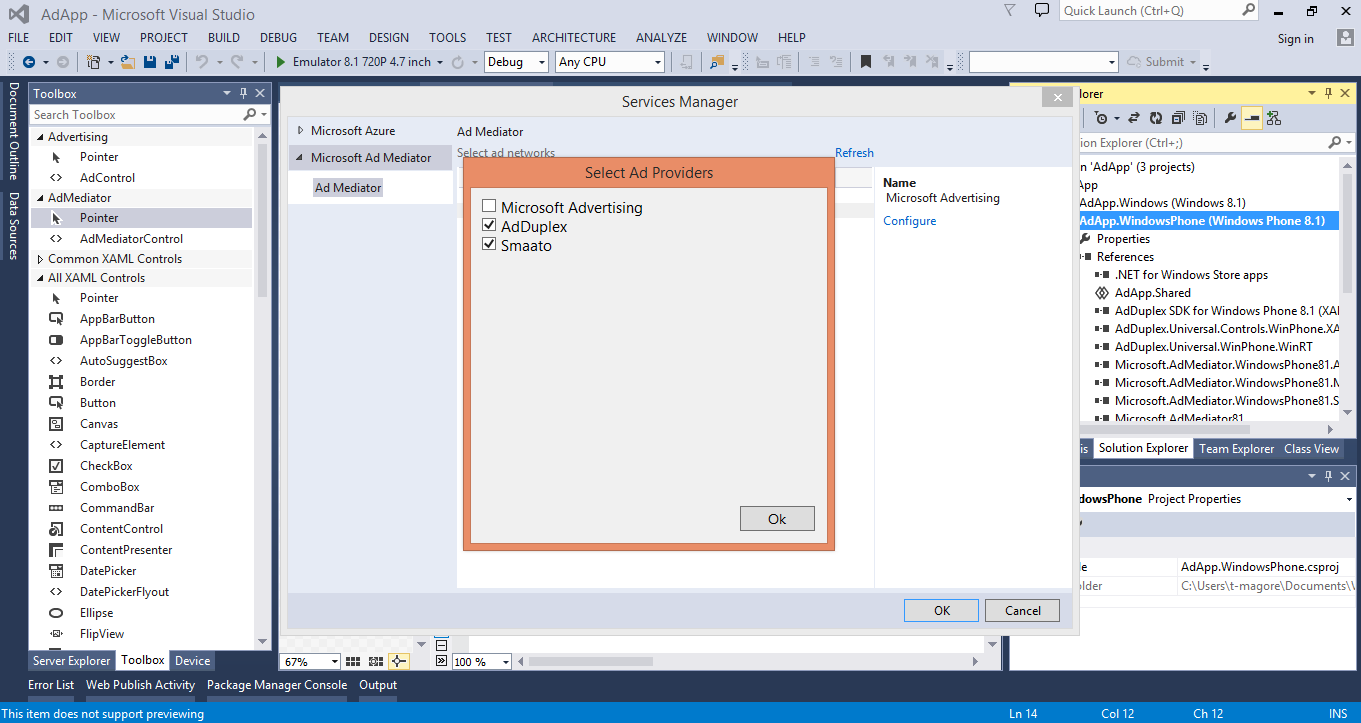
Task: Click the Undo arrow icon
Action: pyautogui.click(x=202, y=62)
